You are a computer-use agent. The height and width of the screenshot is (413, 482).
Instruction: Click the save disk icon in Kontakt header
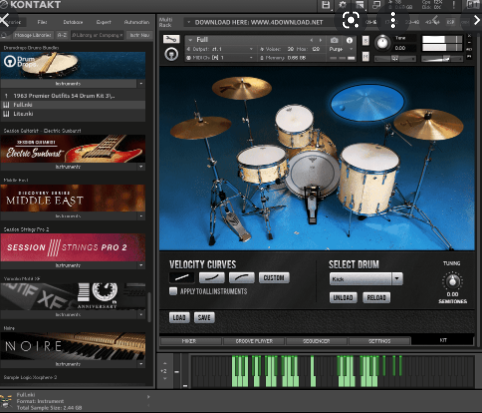326,5
